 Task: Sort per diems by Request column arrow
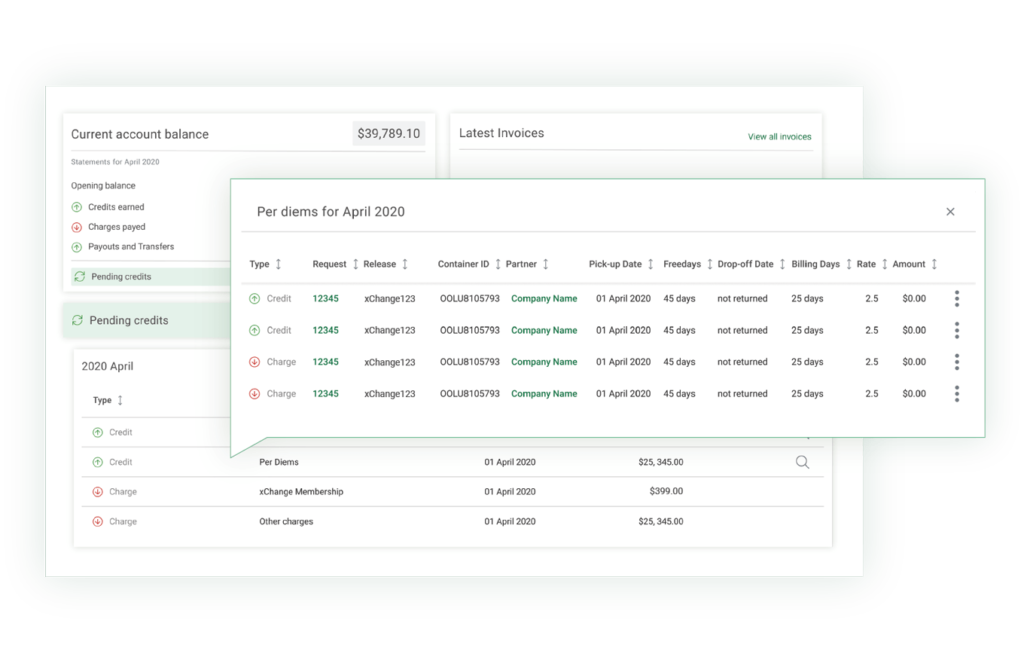tap(355, 264)
